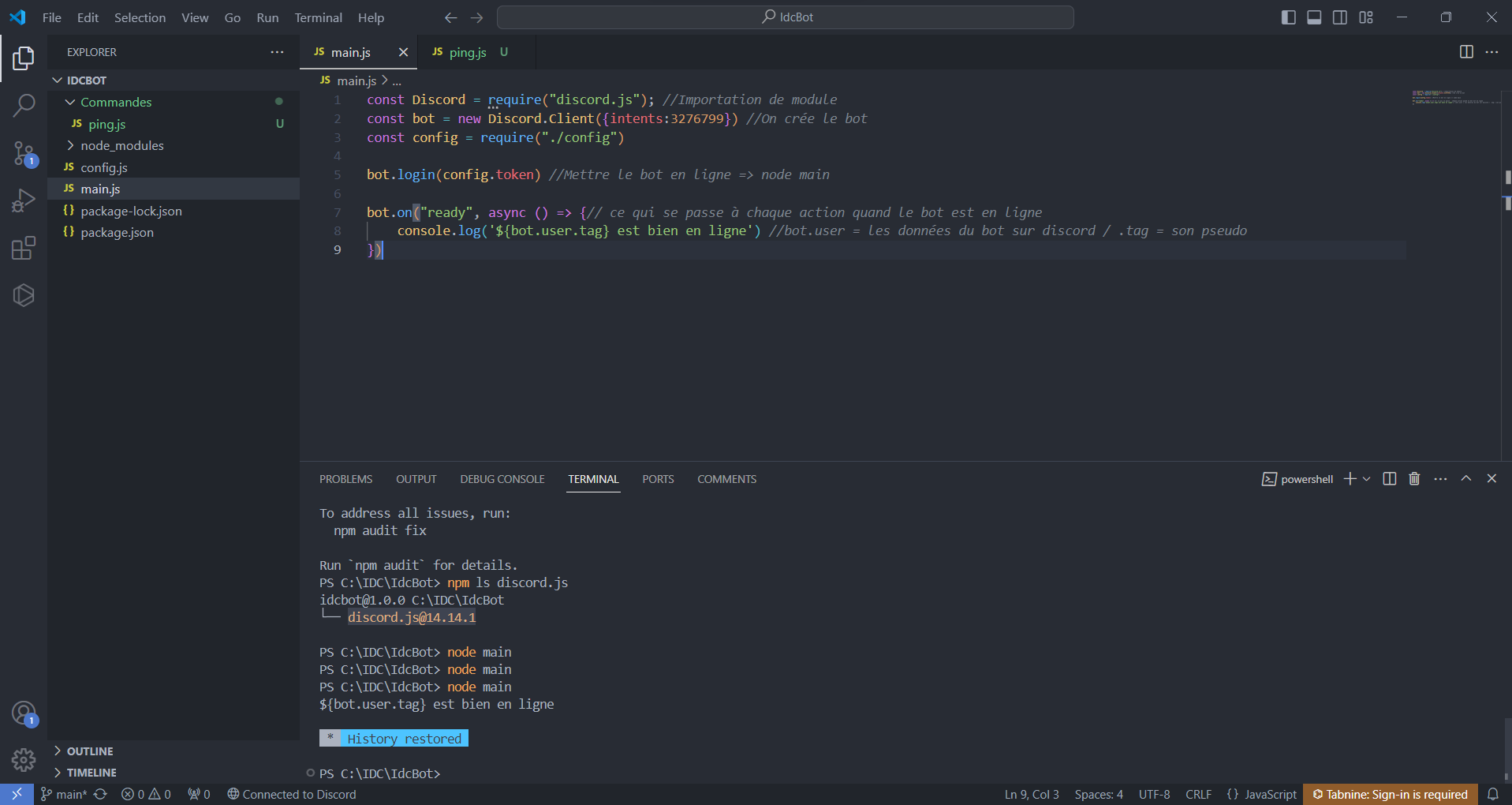Open the Source Control view
Viewport: 1512px width, 805px height.
[24, 154]
